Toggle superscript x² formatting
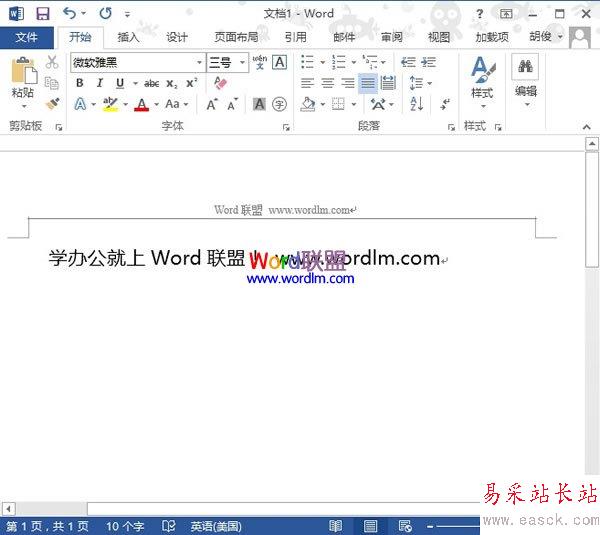This screenshot has width=600, height=535. [191, 83]
